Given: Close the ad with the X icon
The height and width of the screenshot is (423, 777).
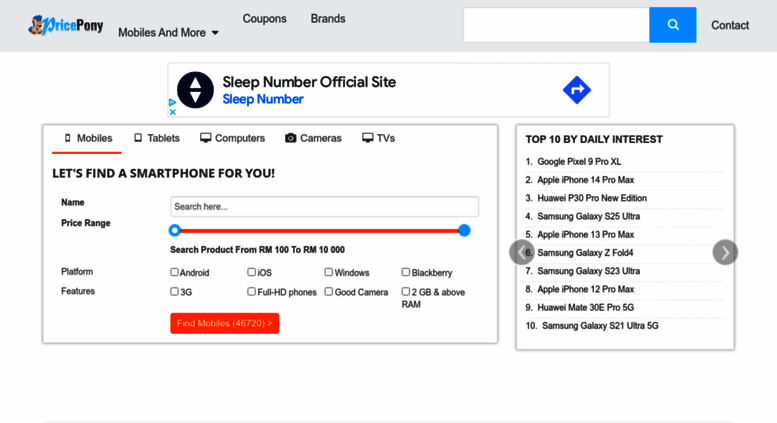Looking at the screenshot, I should (x=172, y=112).
